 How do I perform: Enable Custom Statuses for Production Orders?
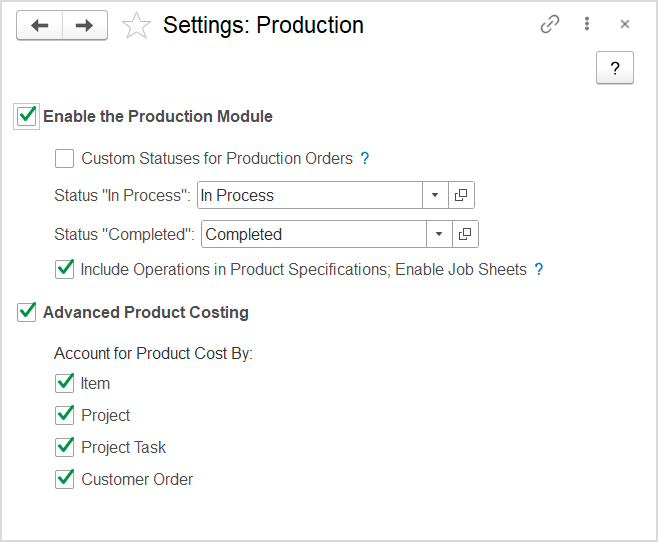click(x=64, y=159)
